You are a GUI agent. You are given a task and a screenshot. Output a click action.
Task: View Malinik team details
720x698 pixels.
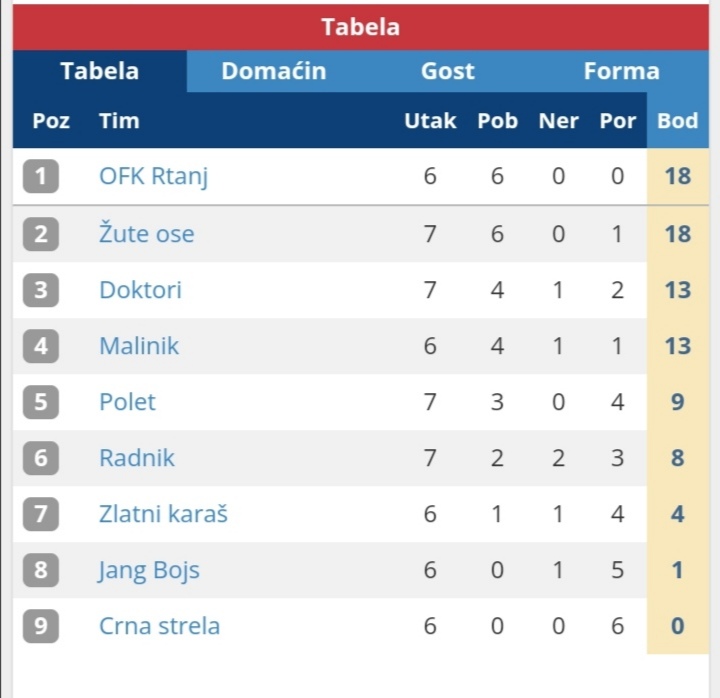pos(139,346)
